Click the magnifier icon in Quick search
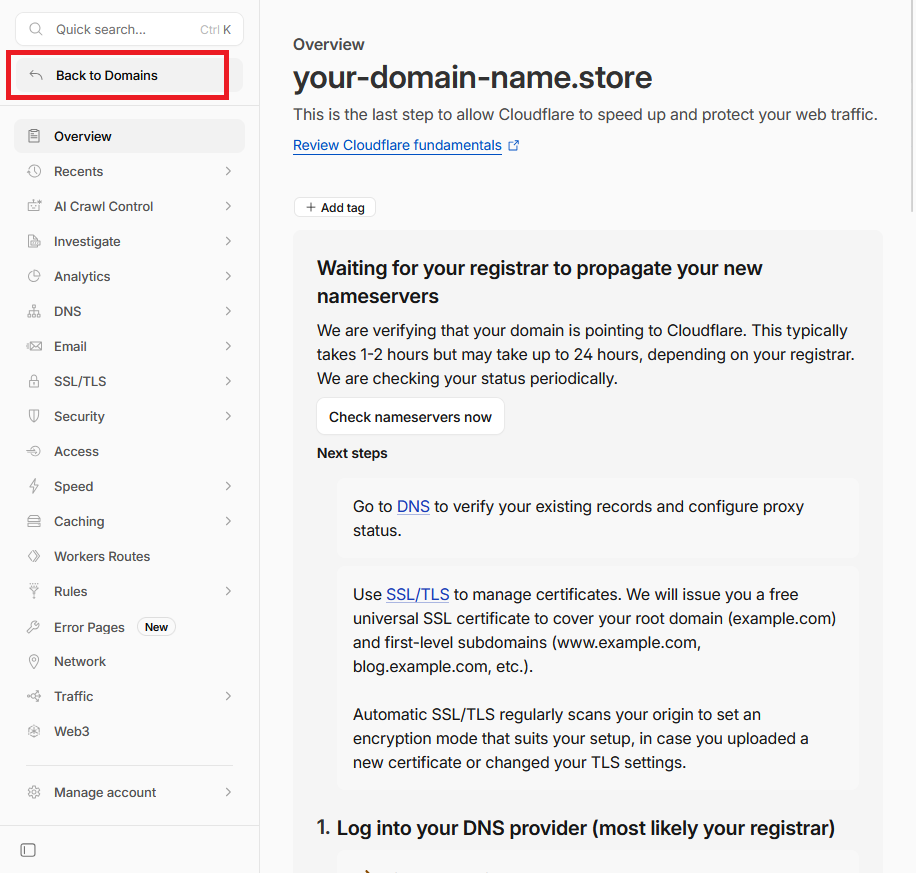Screen dimensions: 916x873 click(x=36, y=29)
